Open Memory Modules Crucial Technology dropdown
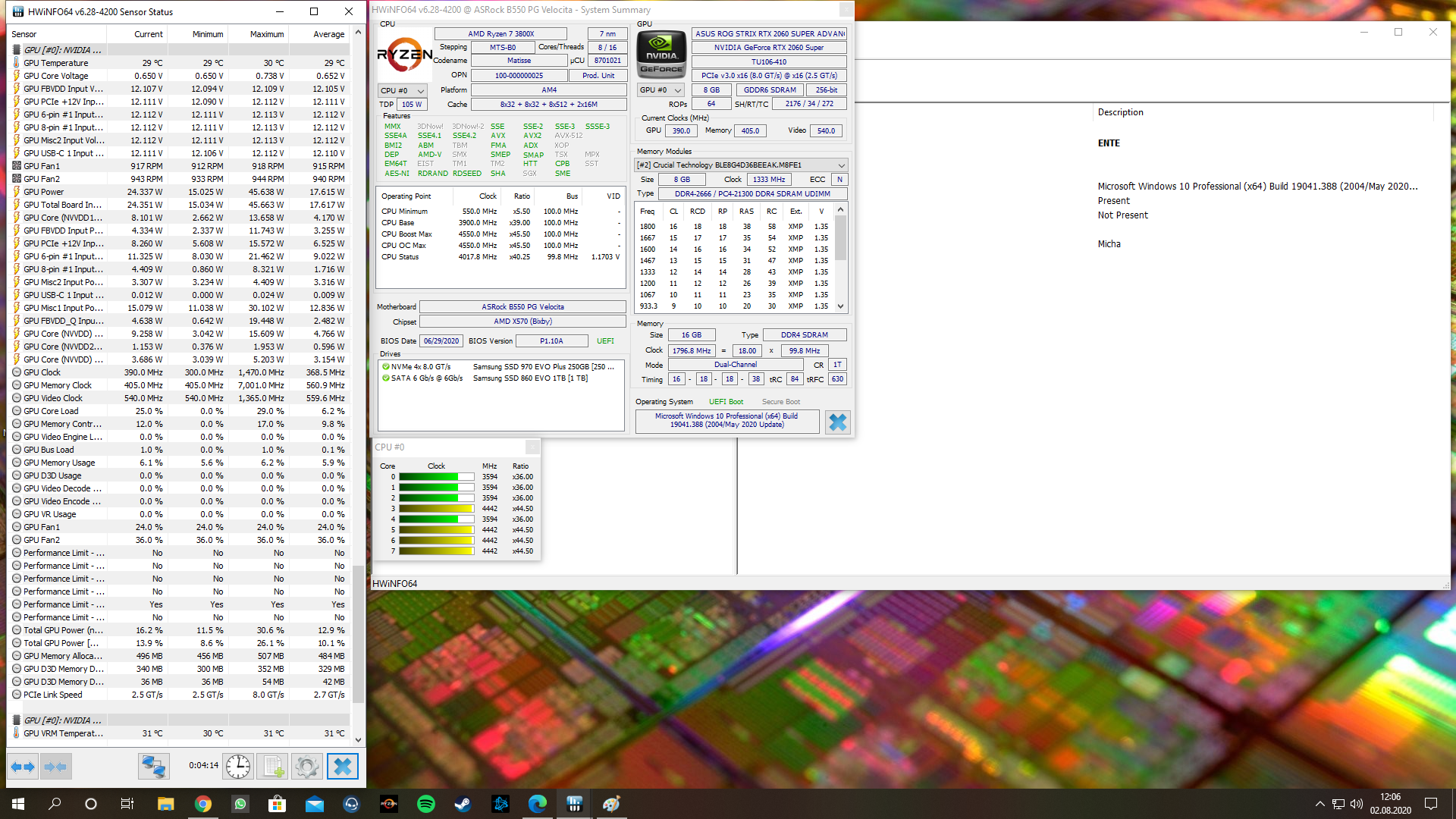 pyautogui.click(x=741, y=165)
